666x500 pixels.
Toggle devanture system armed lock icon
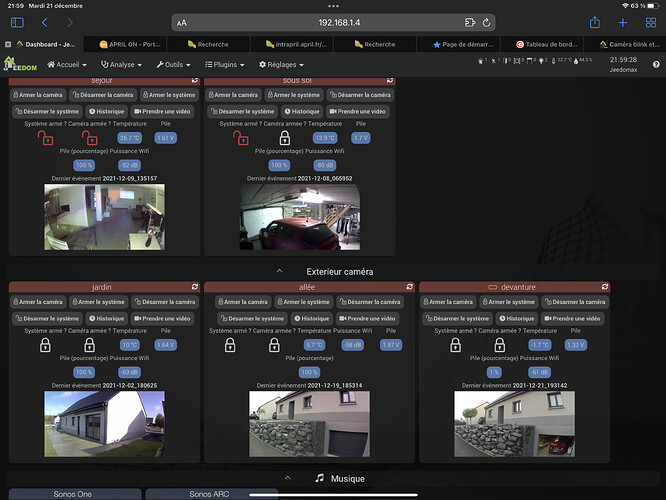pyautogui.click(x=455, y=345)
